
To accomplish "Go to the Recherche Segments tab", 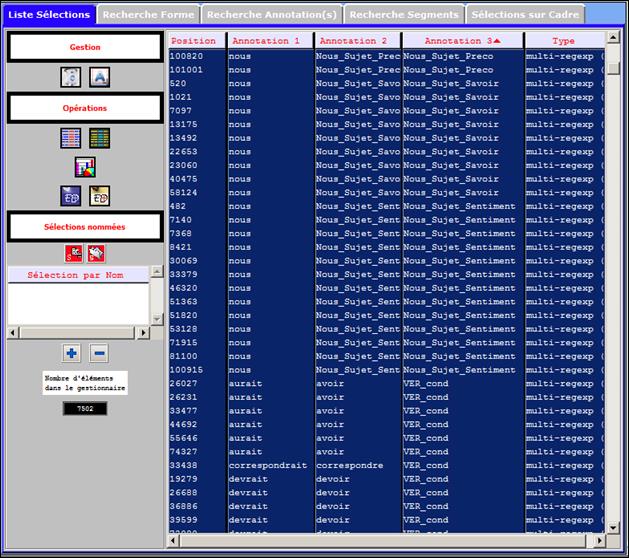I will tap(404, 15).
